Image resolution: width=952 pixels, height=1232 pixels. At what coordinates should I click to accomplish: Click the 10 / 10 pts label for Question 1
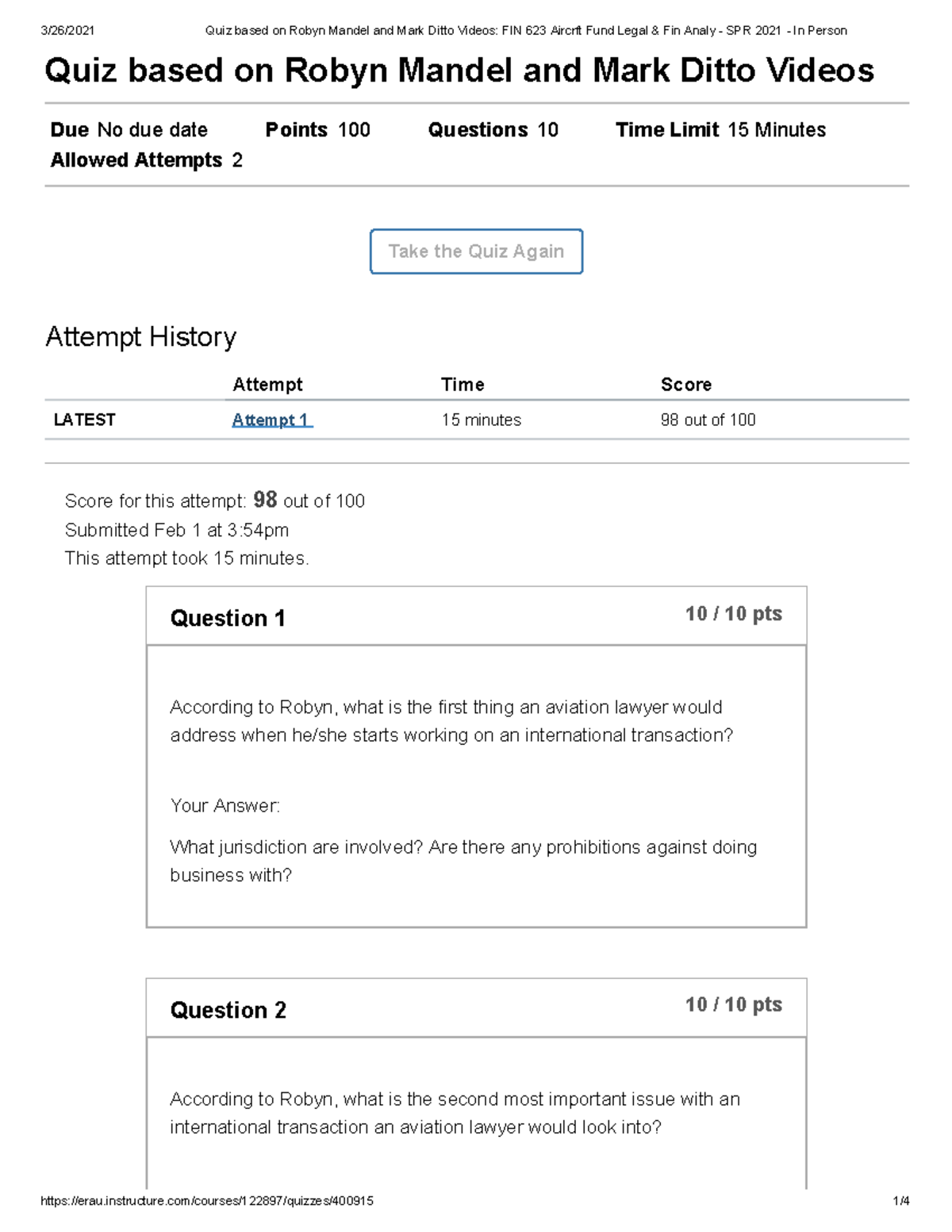pyautogui.click(x=732, y=613)
